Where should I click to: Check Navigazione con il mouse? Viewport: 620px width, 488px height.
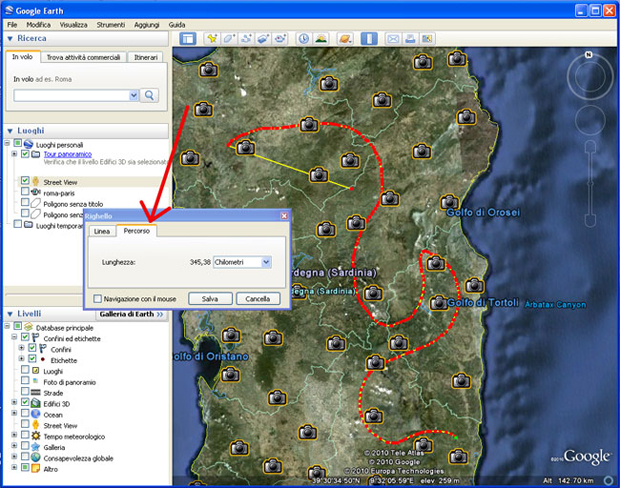tap(97, 299)
